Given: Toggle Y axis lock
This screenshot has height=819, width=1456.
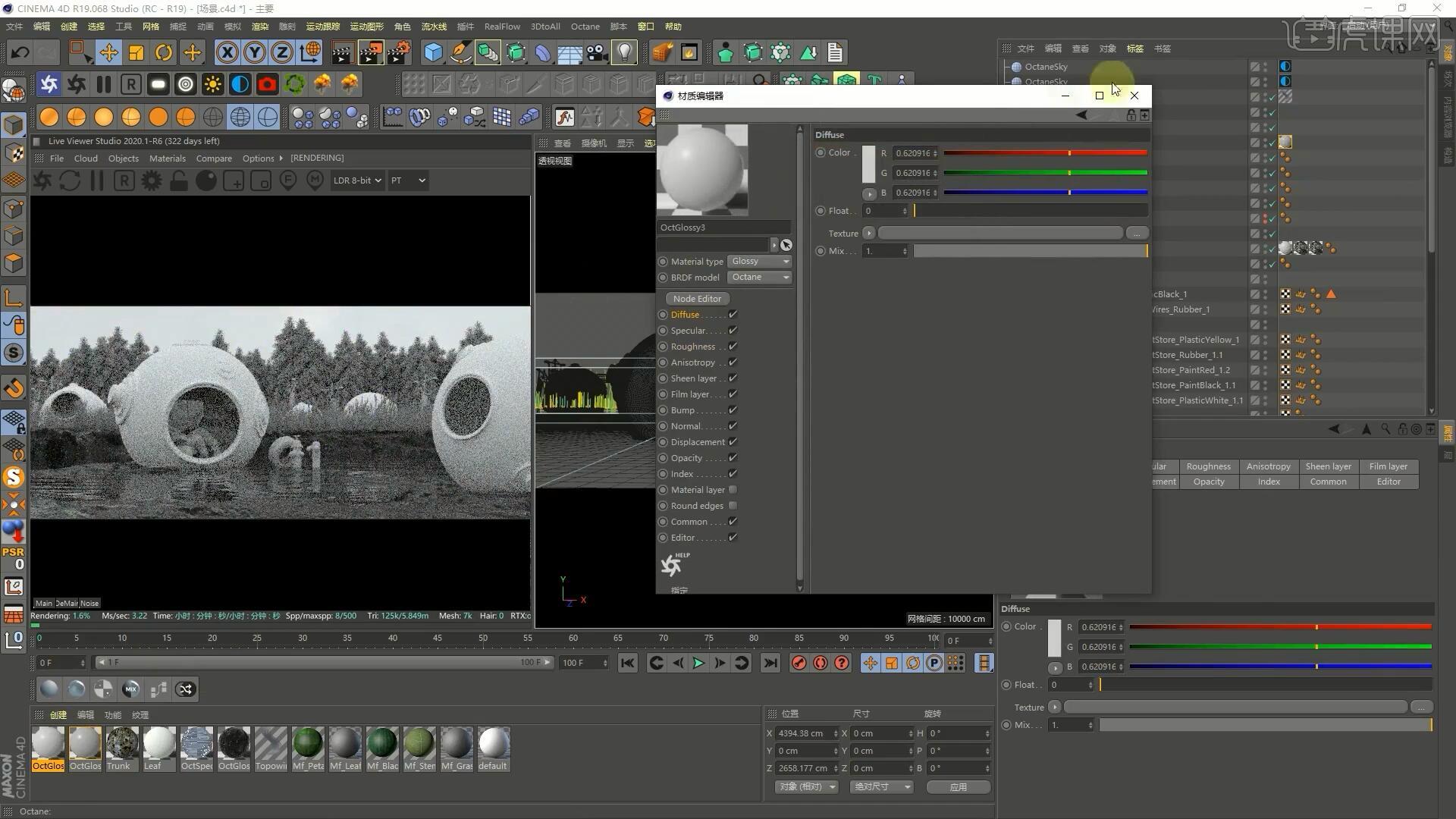Looking at the screenshot, I should [x=255, y=52].
